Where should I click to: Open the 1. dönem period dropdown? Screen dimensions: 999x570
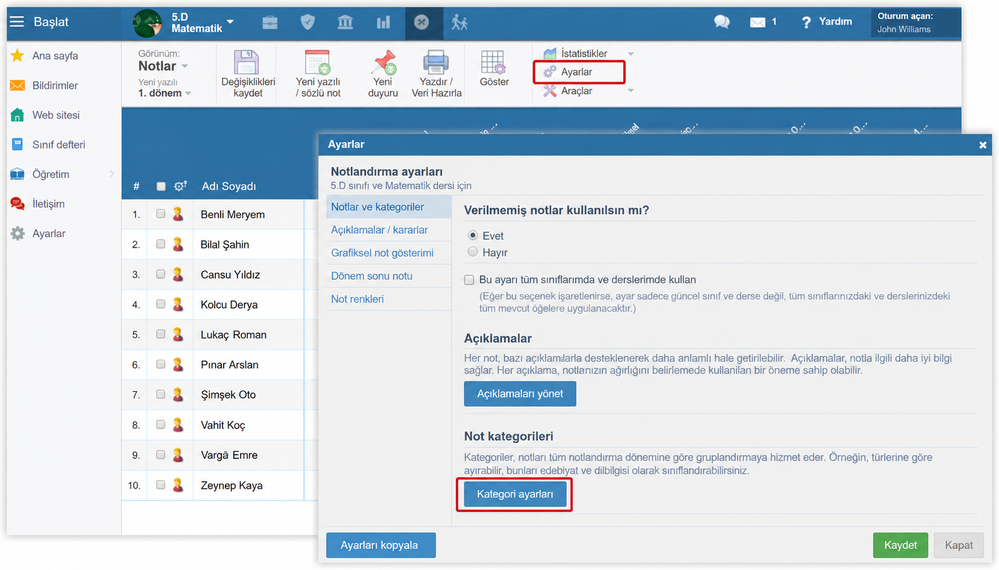point(165,93)
